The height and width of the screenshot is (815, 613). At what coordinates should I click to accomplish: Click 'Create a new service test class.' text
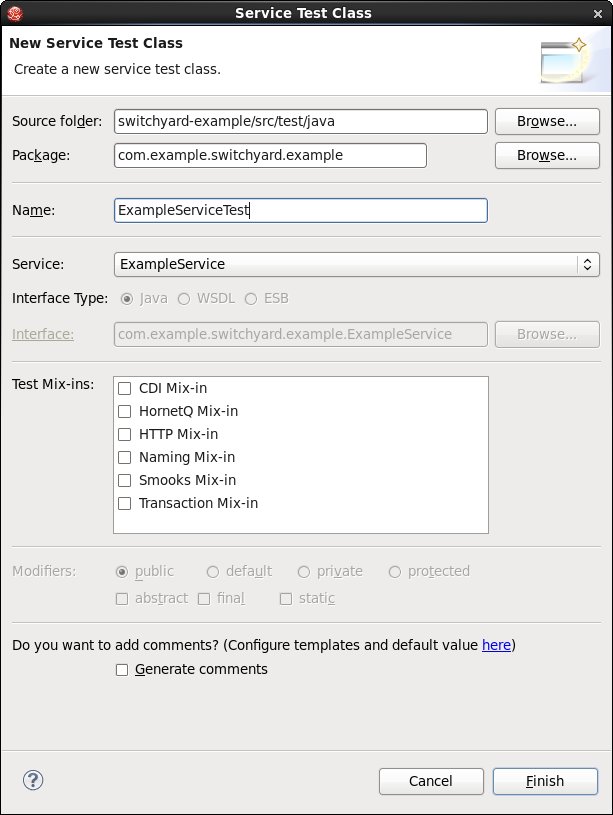click(x=118, y=69)
